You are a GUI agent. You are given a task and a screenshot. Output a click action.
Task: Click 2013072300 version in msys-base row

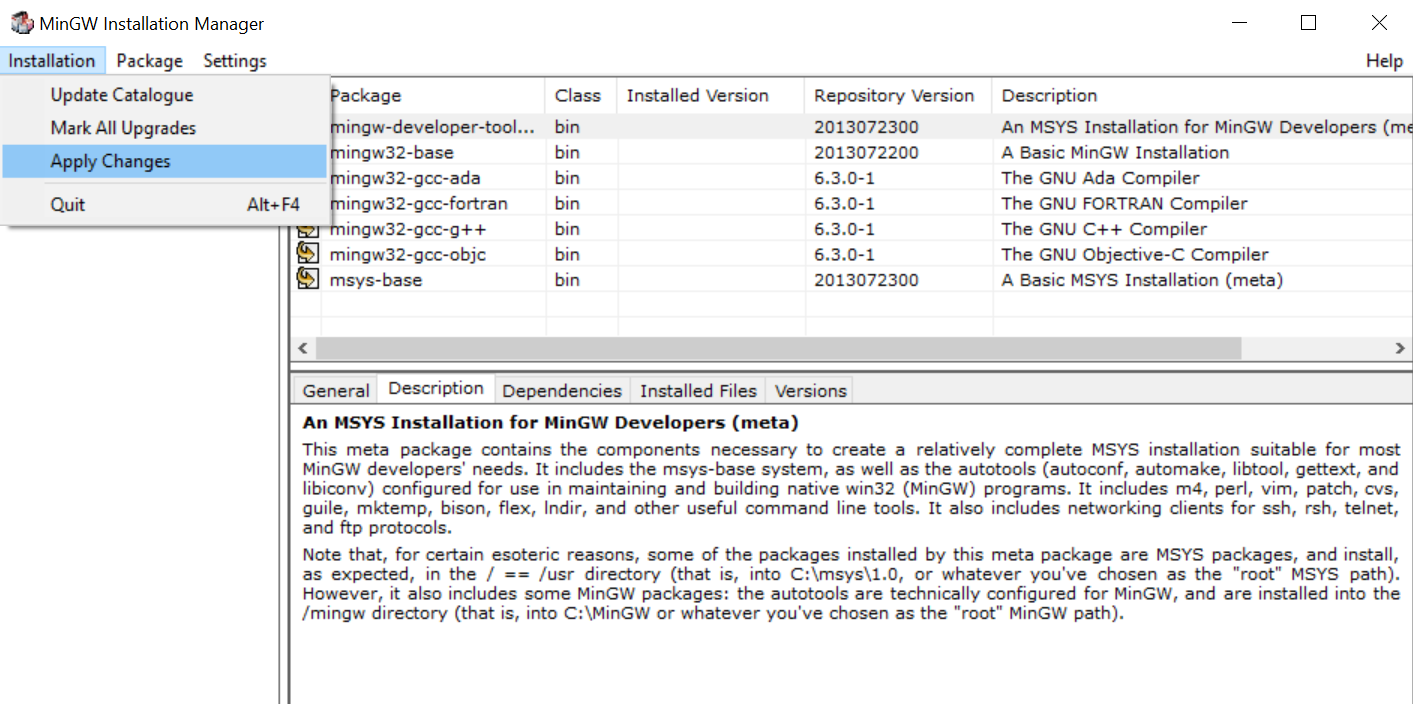click(x=866, y=279)
